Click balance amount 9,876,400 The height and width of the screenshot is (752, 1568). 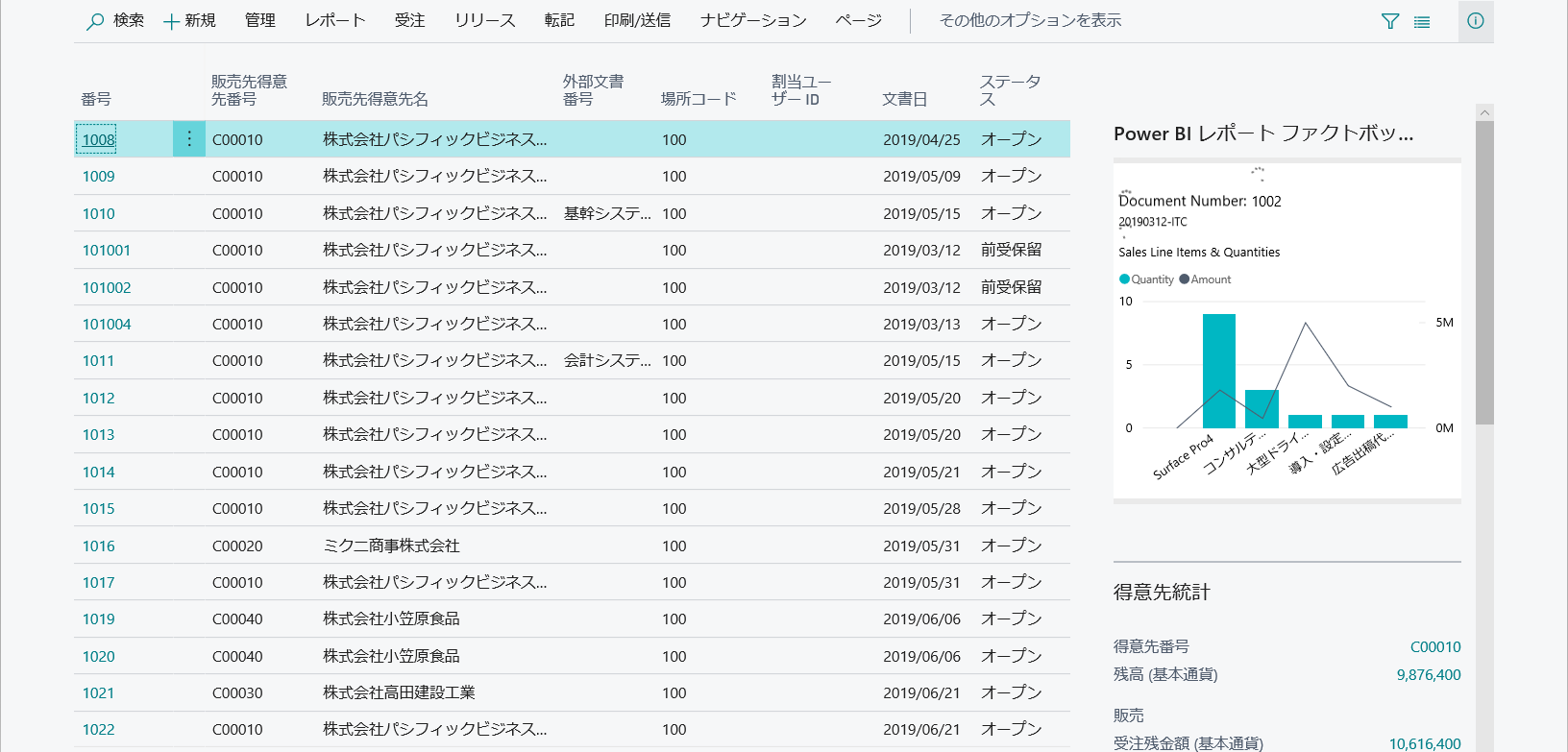[x=1428, y=674]
